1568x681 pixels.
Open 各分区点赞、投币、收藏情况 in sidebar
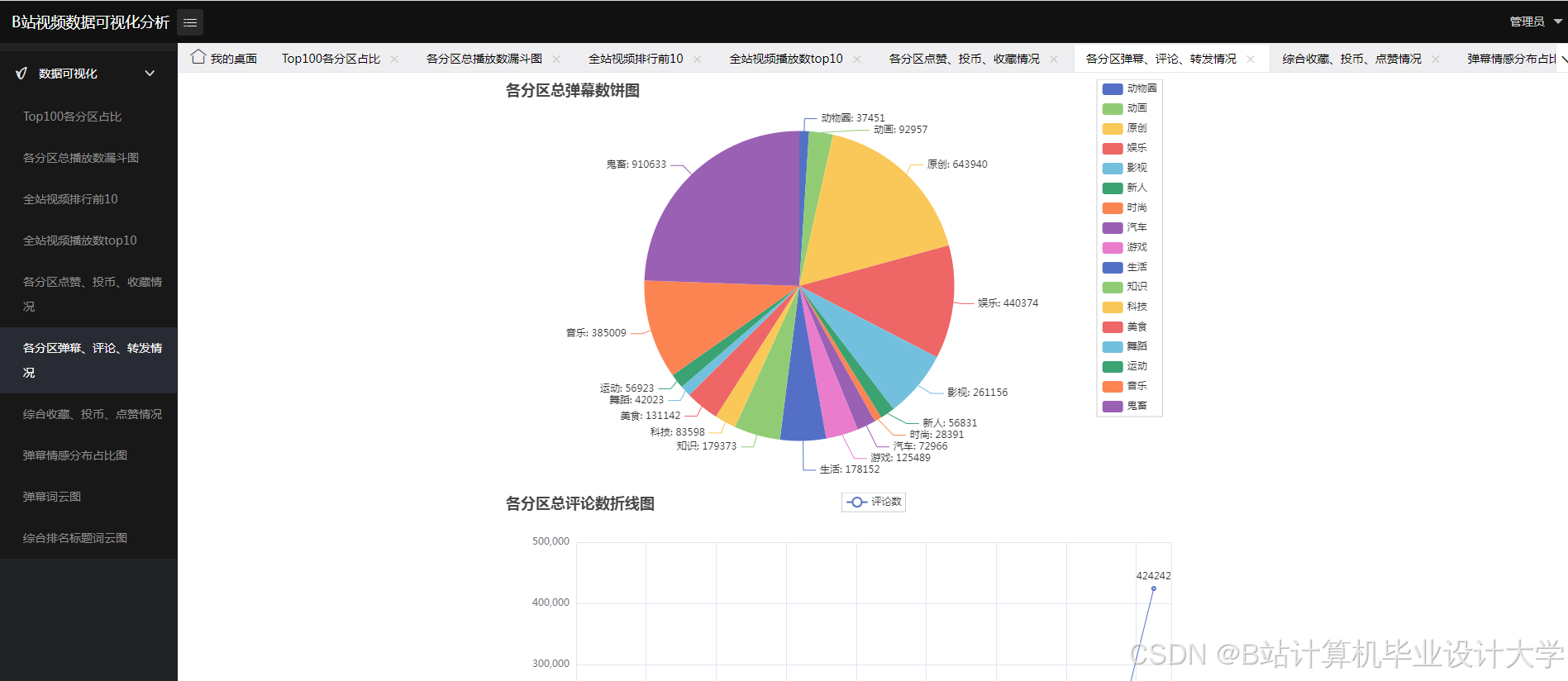(x=88, y=294)
